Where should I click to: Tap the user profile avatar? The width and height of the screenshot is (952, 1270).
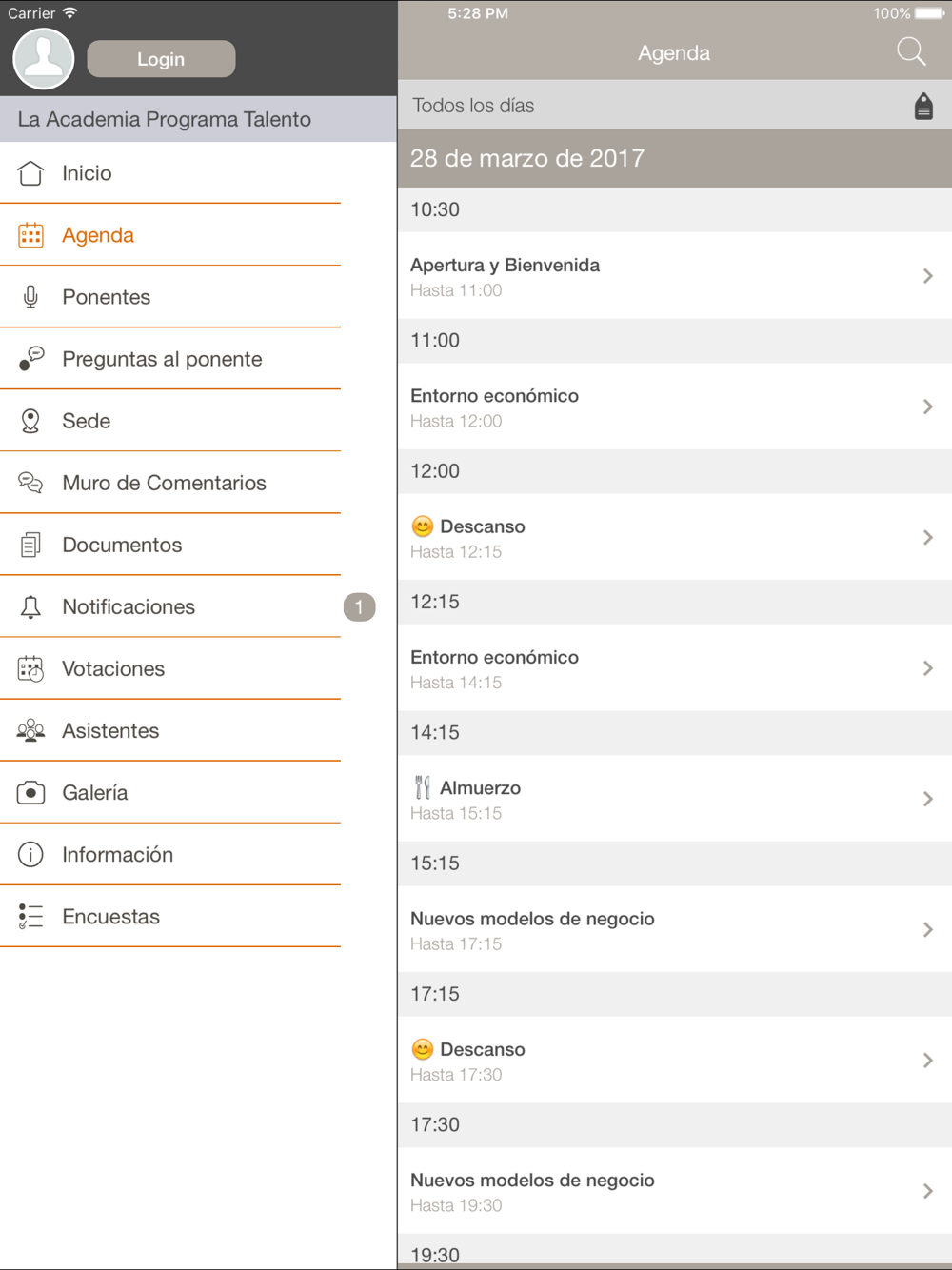tap(44, 58)
